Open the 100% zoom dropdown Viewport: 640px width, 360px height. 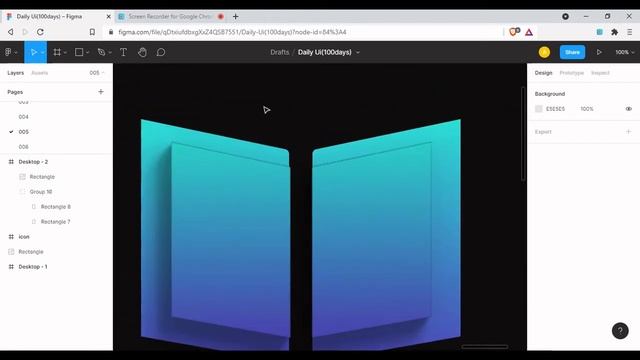pyautogui.click(x=624, y=52)
